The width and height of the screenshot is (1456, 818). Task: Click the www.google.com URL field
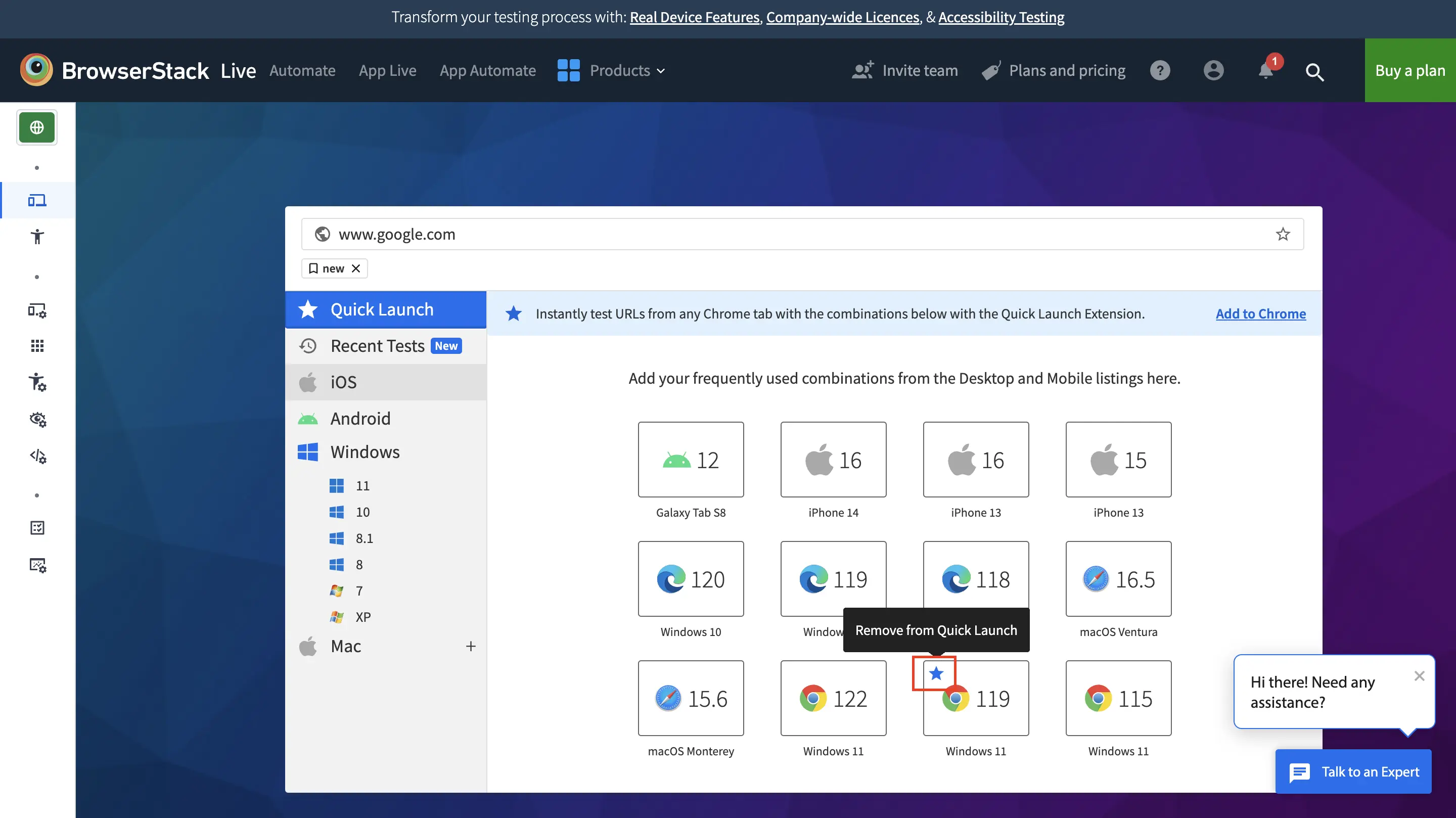coord(791,234)
